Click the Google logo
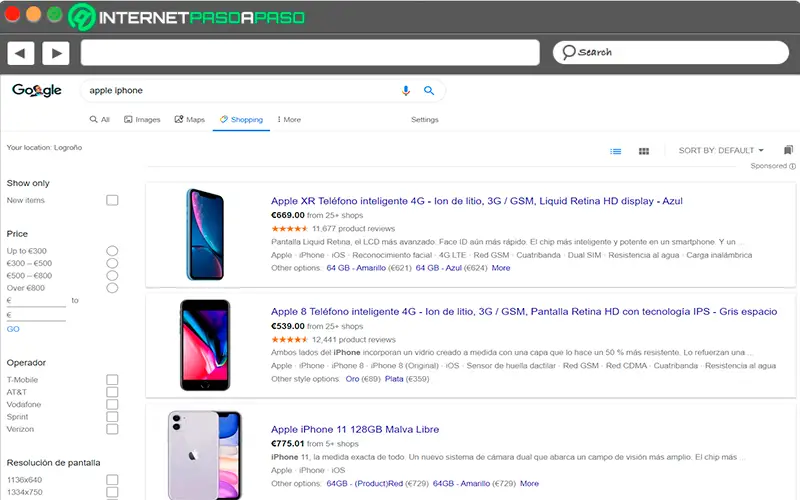Image resolution: width=800 pixels, height=500 pixels. [37, 91]
